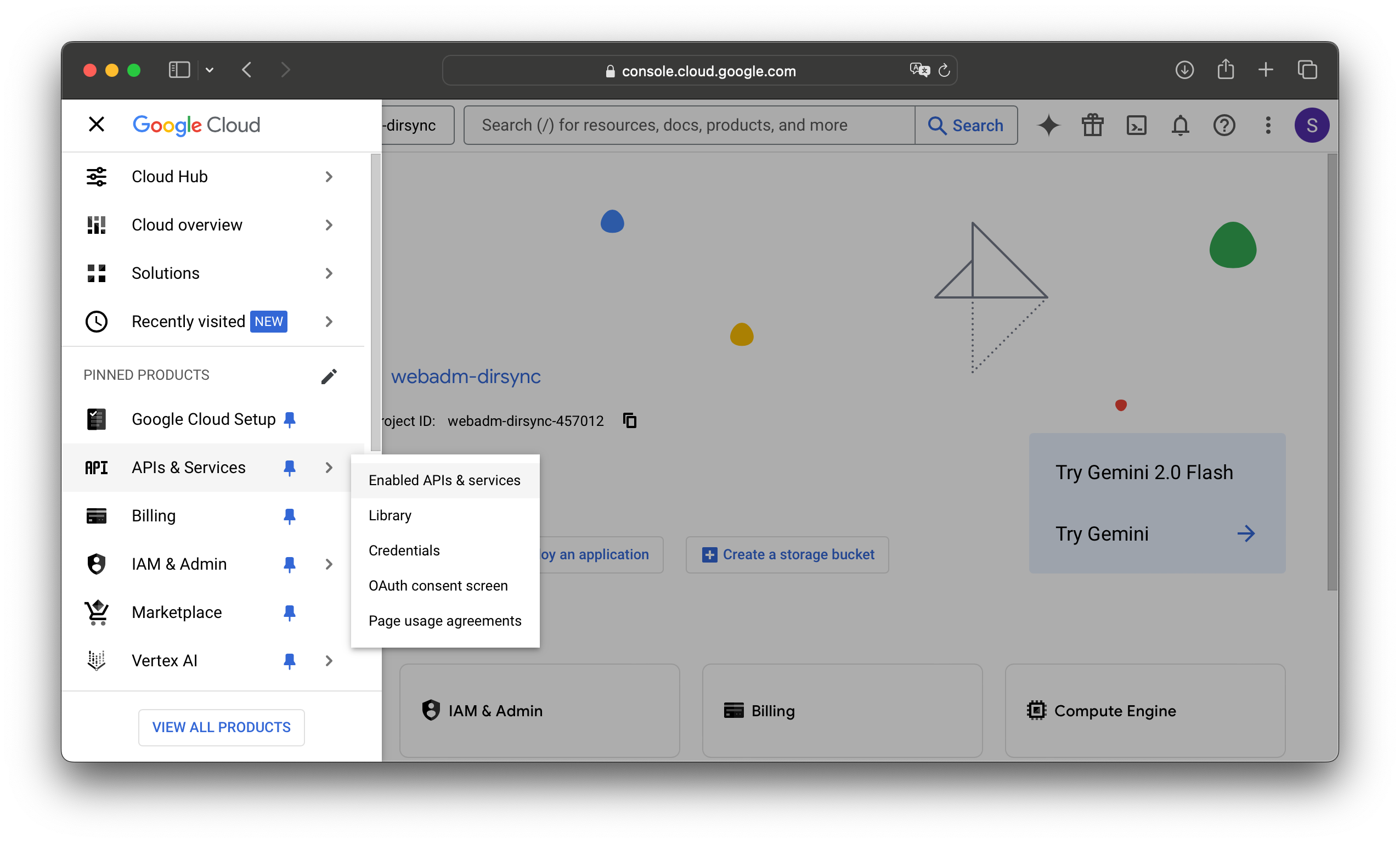Click VIEW ALL PRODUCTS button
1400x843 pixels.
click(222, 727)
